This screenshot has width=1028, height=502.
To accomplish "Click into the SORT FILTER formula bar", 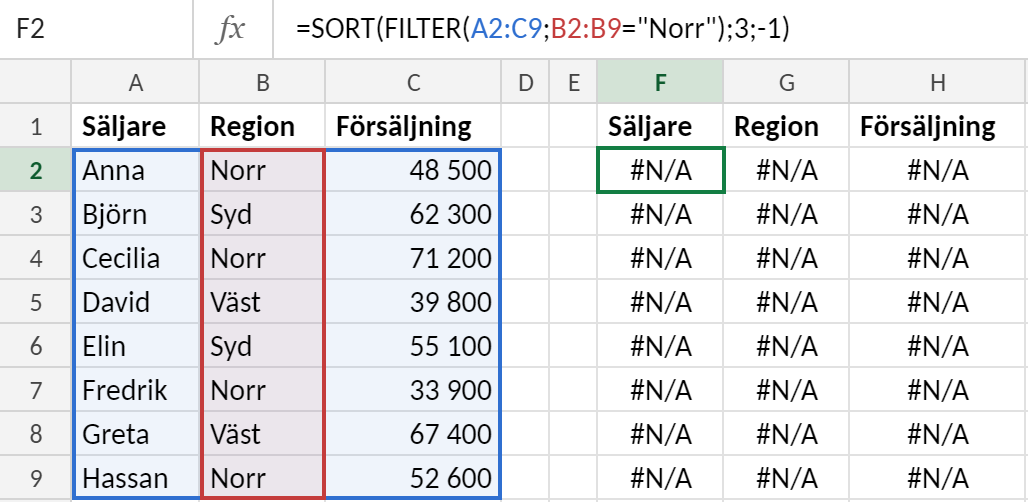I will click(x=649, y=29).
